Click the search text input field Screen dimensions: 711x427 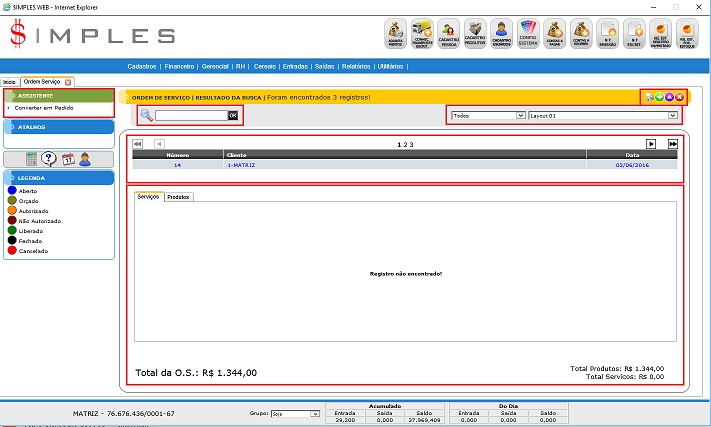click(x=190, y=116)
